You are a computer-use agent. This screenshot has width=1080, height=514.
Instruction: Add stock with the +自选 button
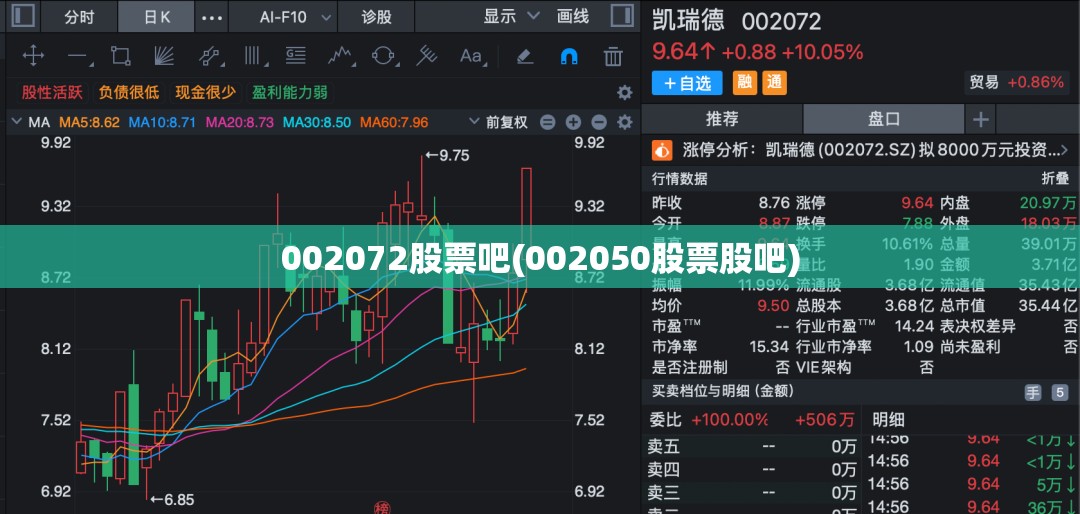[x=687, y=83]
